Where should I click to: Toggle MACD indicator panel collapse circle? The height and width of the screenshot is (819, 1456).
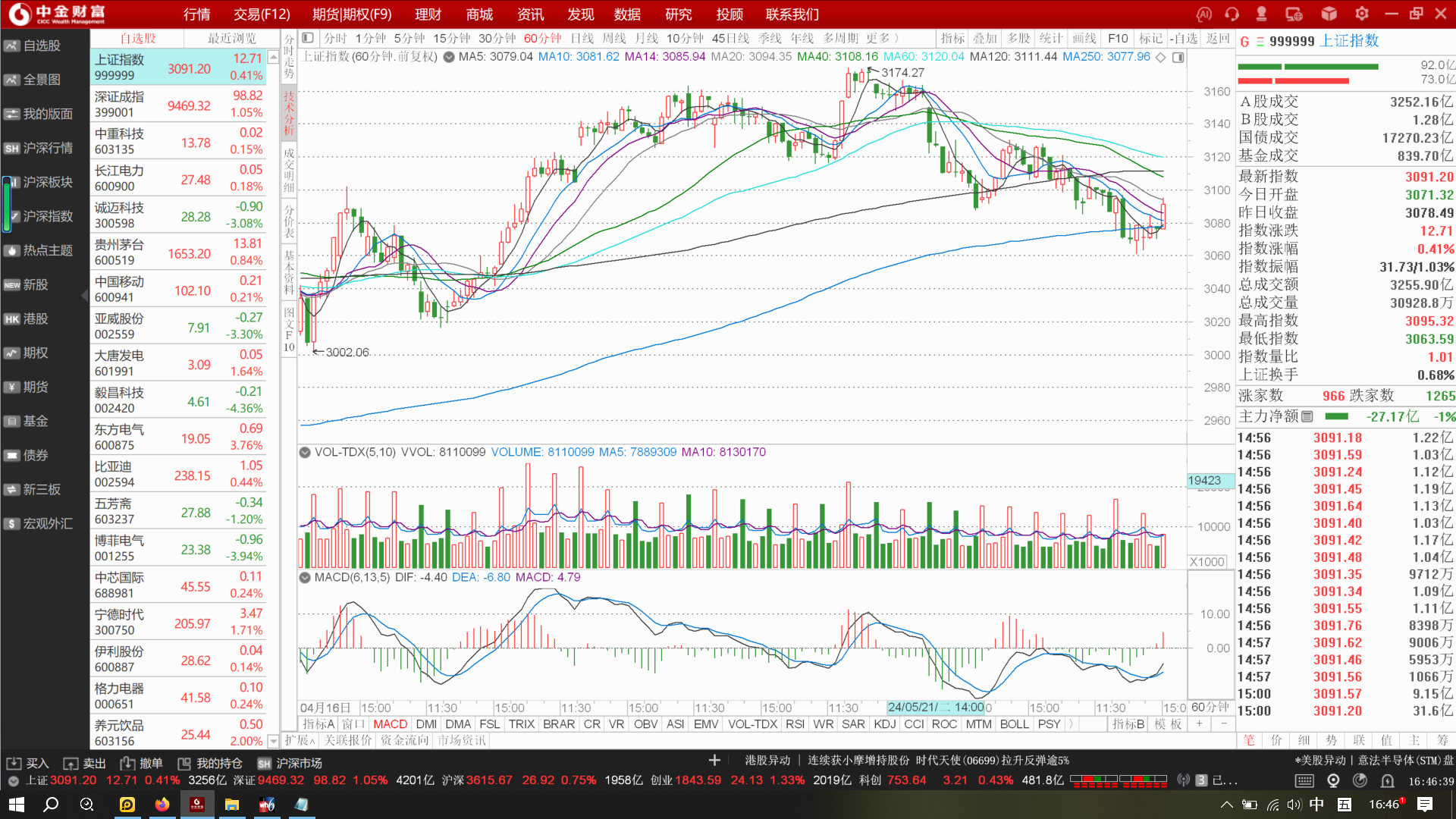coord(305,577)
